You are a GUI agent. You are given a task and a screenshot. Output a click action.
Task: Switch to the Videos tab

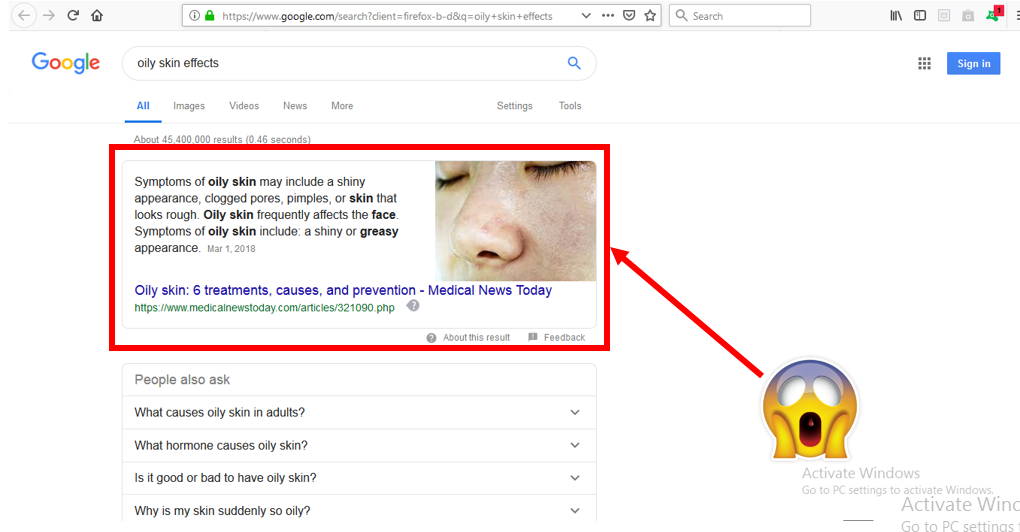point(244,106)
